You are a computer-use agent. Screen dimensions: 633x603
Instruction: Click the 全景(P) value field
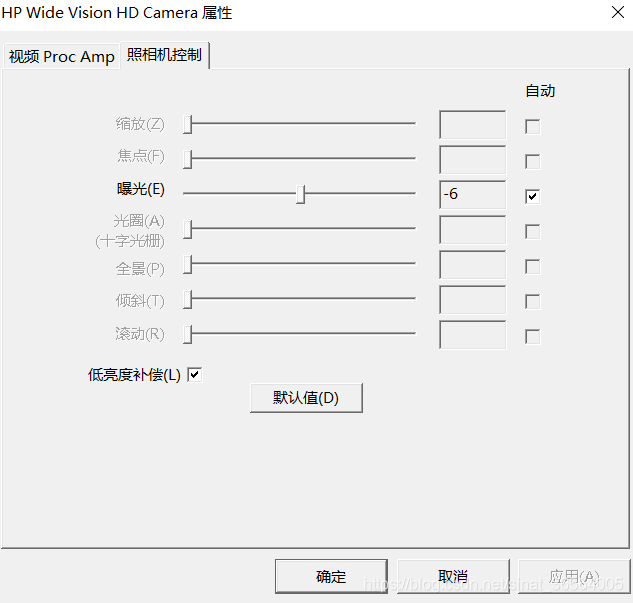472,264
